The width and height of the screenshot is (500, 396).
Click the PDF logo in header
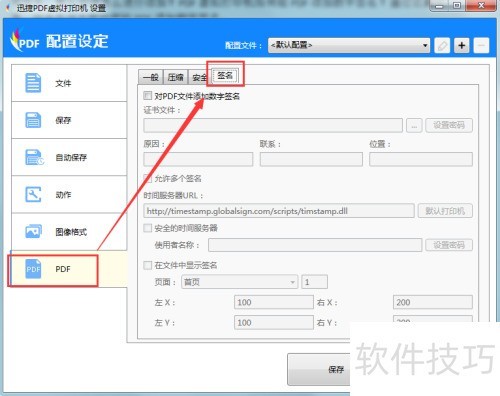[25, 41]
